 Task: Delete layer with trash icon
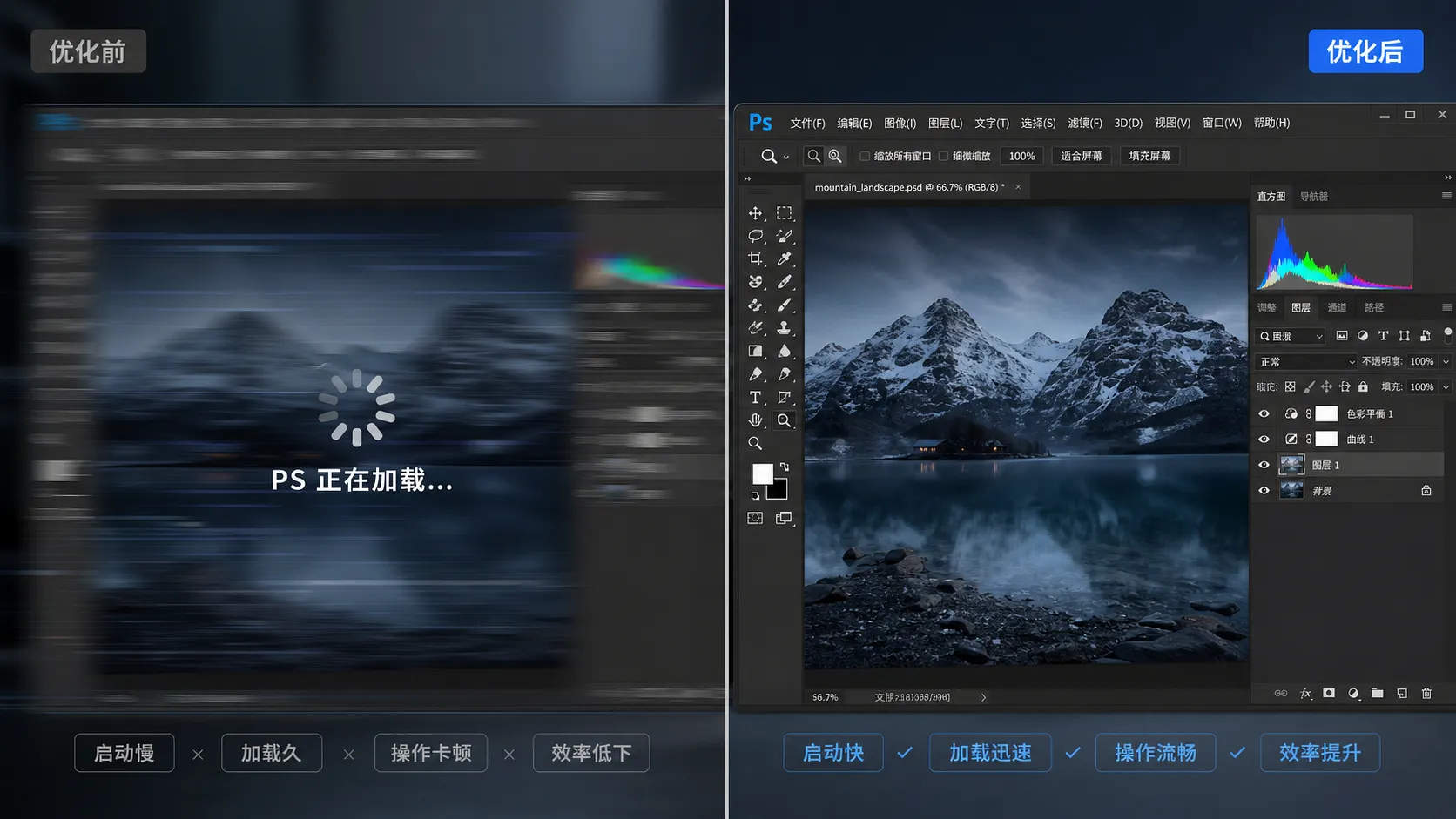click(x=1426, y=694)
